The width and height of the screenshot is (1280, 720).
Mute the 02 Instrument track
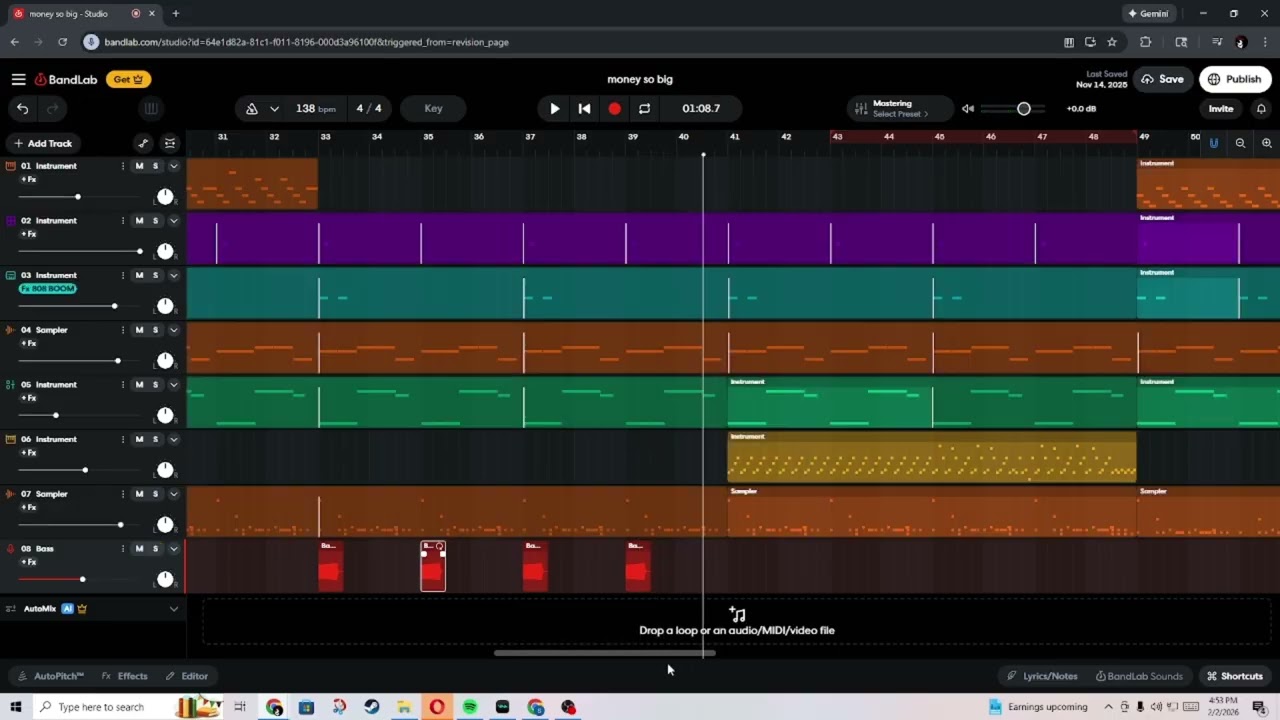(139, 221)
